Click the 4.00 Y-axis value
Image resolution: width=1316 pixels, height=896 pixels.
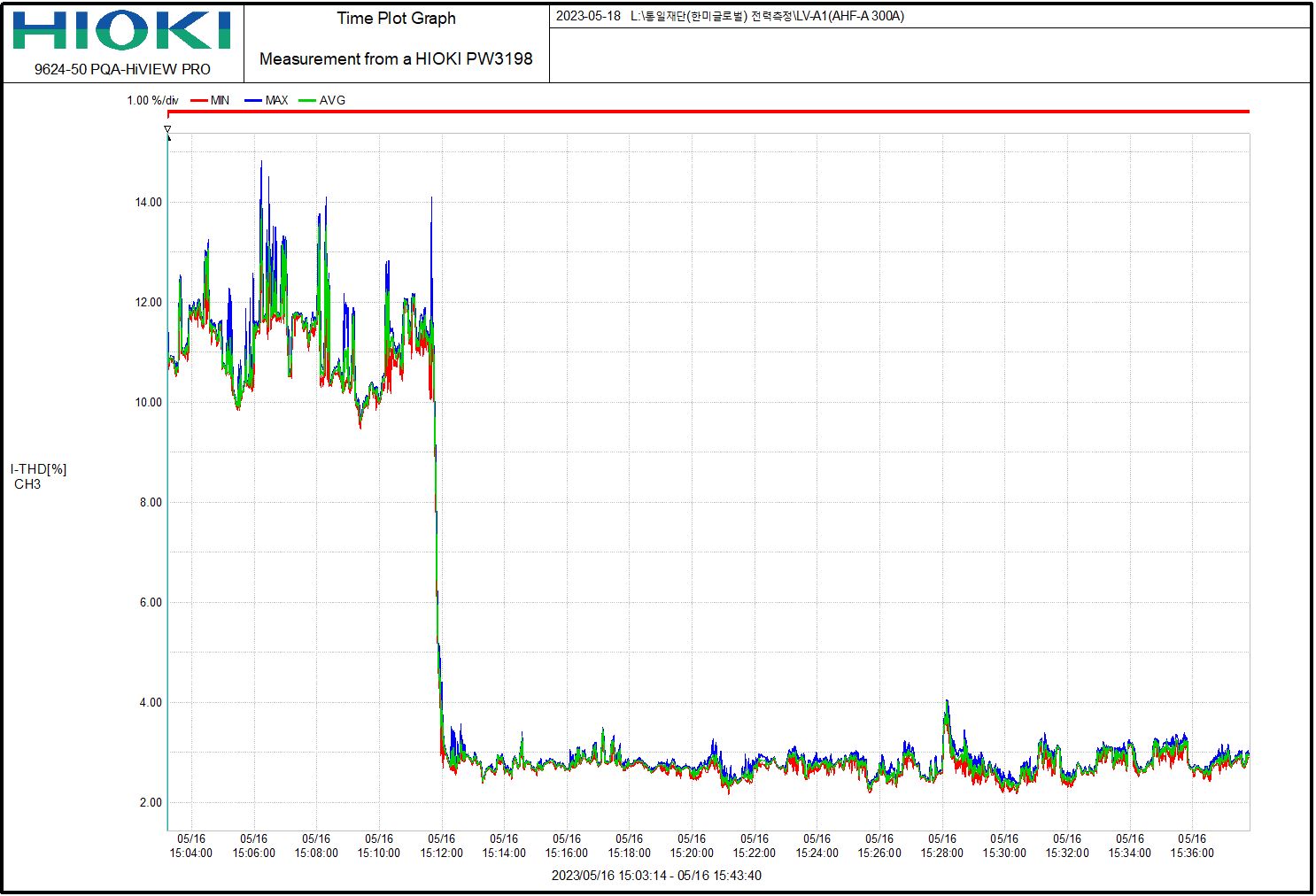pos(151,703)
